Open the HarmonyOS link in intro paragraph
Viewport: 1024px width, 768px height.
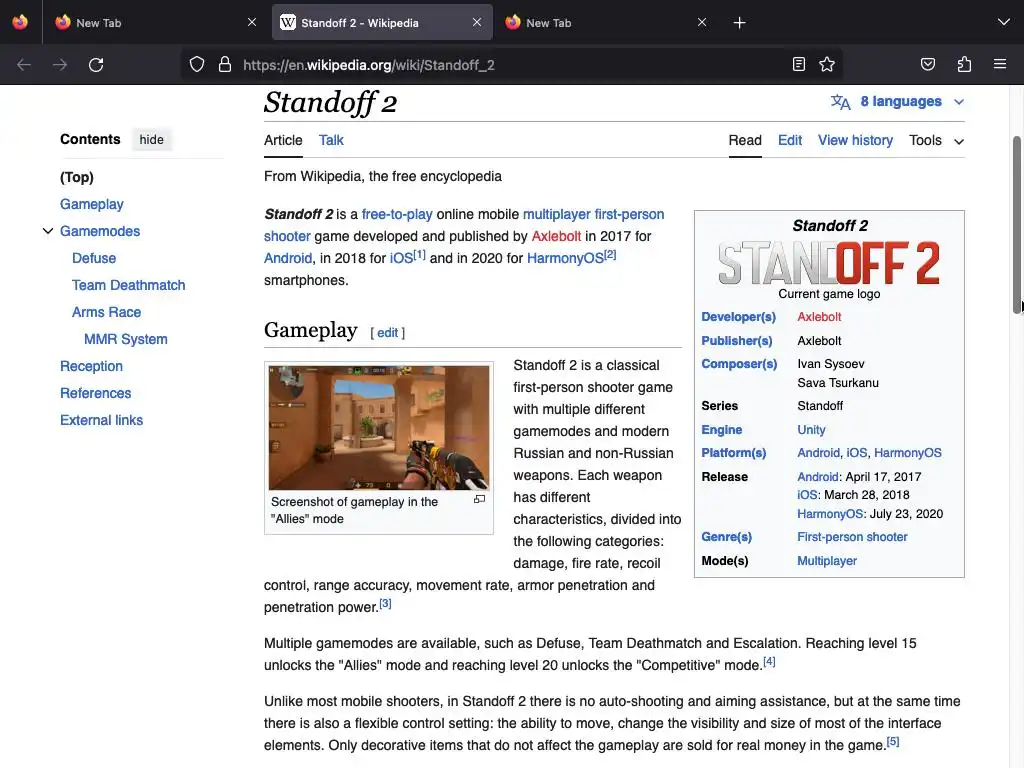point(565,259)
